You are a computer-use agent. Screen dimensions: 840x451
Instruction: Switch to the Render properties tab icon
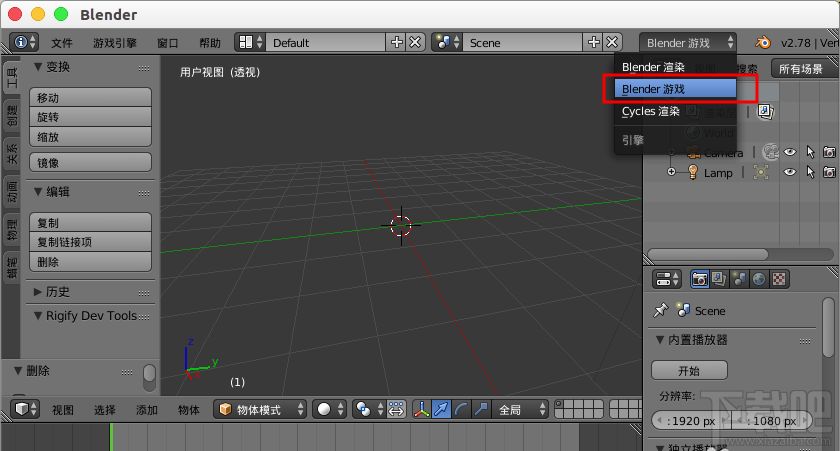700,279
